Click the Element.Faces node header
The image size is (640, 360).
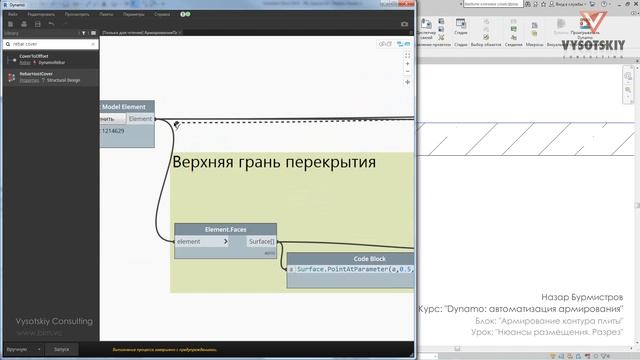point(225,229)
